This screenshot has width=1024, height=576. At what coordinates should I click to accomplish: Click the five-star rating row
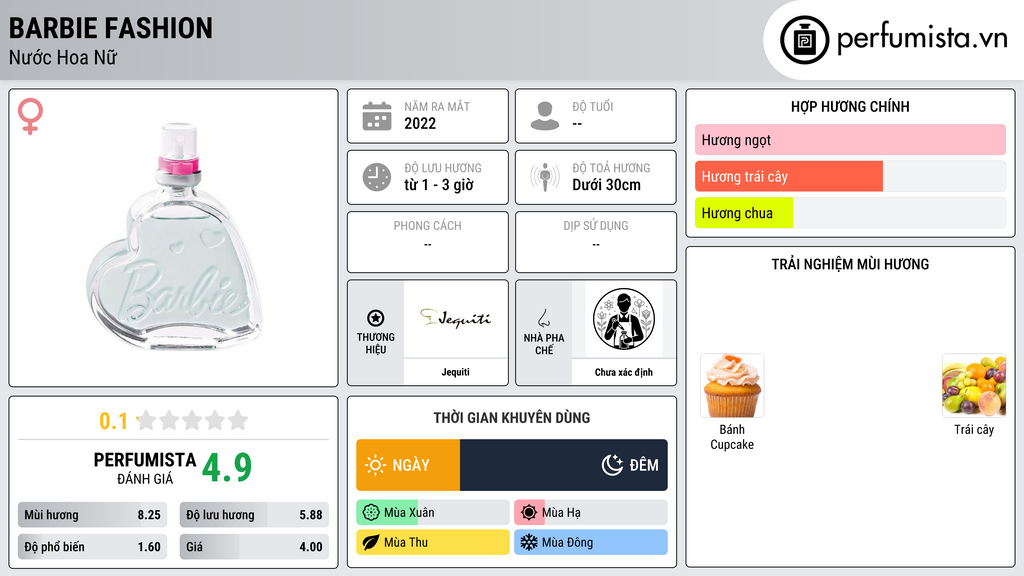(x=192, y=420)
